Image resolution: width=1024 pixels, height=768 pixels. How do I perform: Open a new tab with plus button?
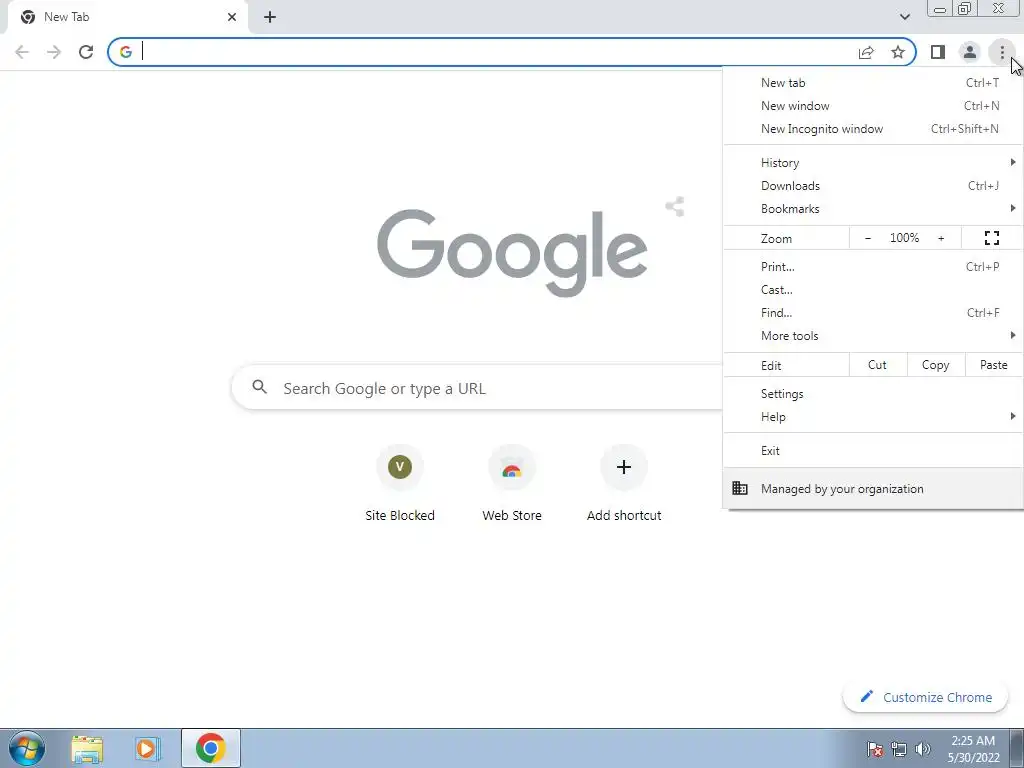(x=270, y=17)
